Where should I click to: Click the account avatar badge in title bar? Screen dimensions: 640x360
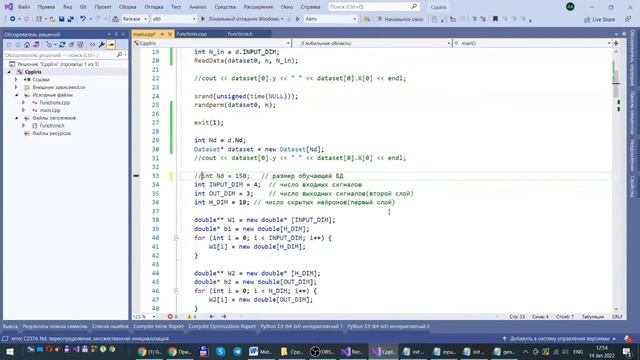point(570,7)
